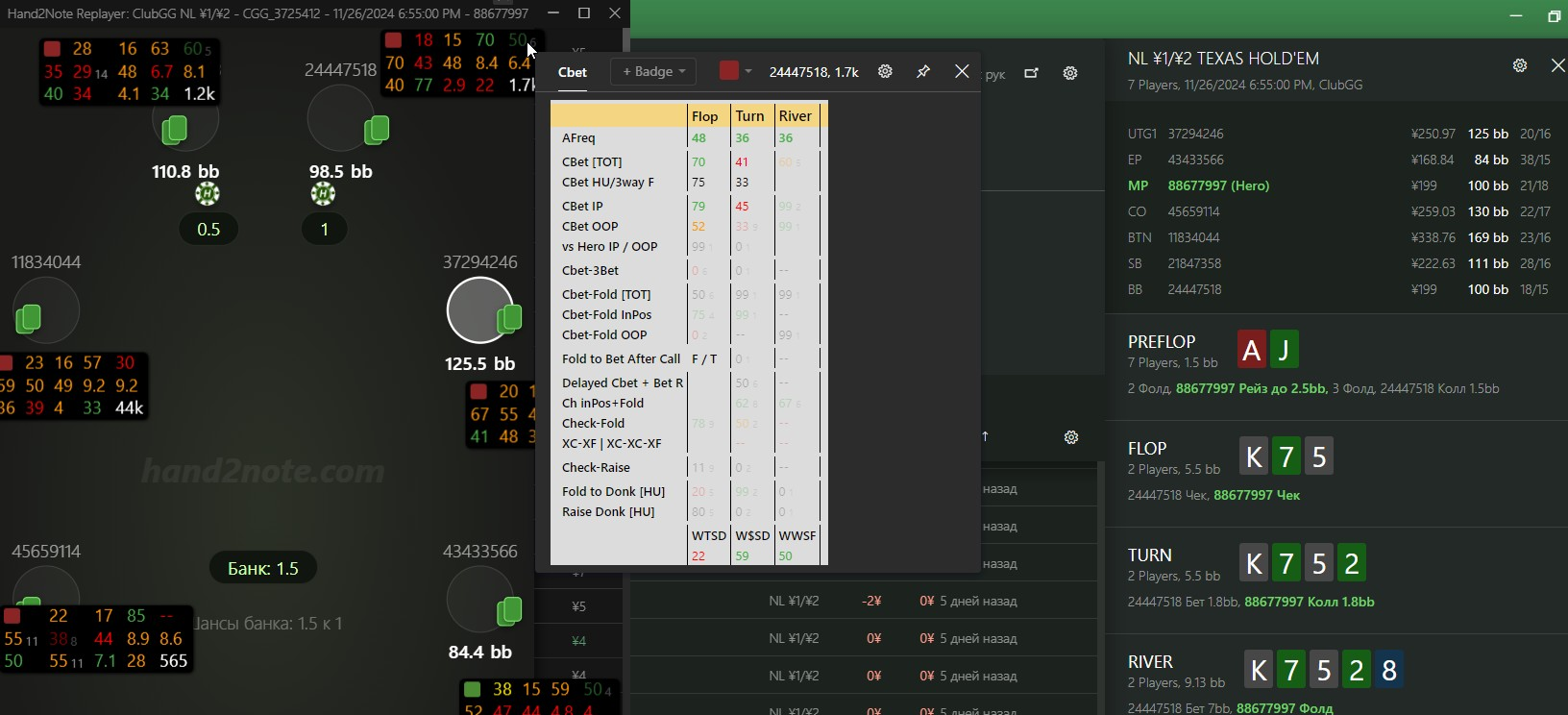1568x715 pixels.
Task: Click the red marker square in HUD ending 565
Action: click(12, 616)
